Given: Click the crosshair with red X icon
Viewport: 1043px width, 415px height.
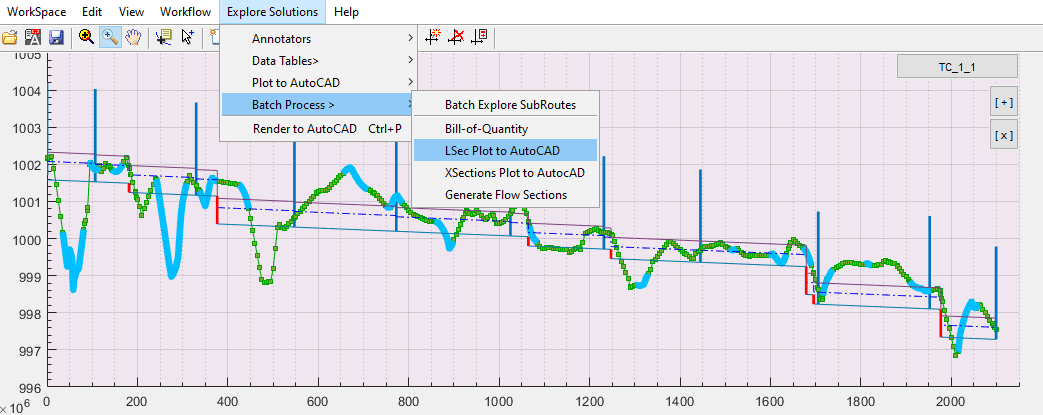Looking at the screenshot, I should [x=456, y=37].
